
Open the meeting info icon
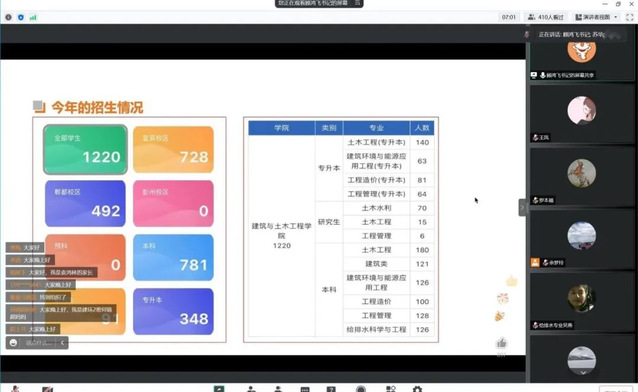[8, 17]
